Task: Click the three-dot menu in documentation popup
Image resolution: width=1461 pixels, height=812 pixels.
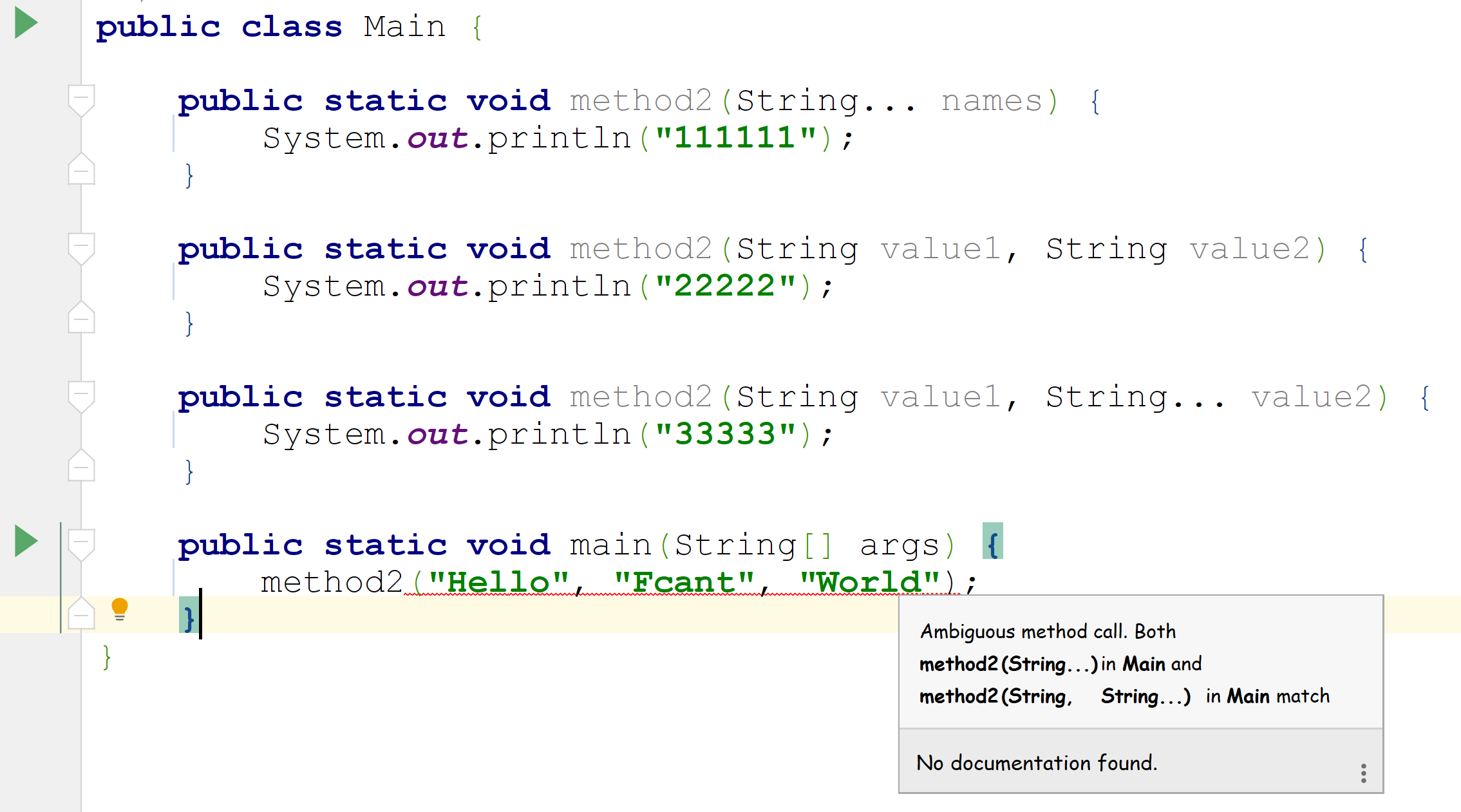Action: click(1363, 773)
